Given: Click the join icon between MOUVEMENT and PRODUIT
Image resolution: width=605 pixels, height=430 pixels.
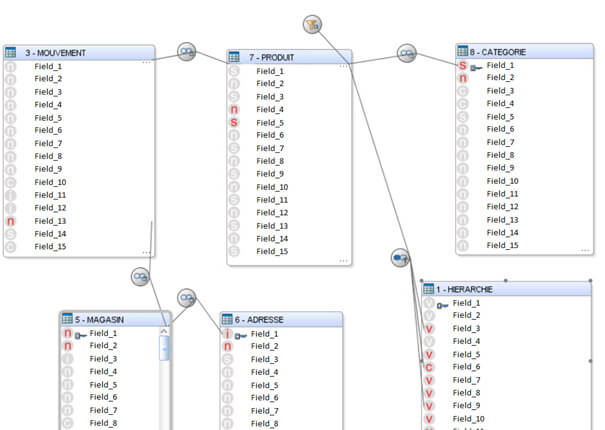Looking at the screenshot, I should click(187, 52).
